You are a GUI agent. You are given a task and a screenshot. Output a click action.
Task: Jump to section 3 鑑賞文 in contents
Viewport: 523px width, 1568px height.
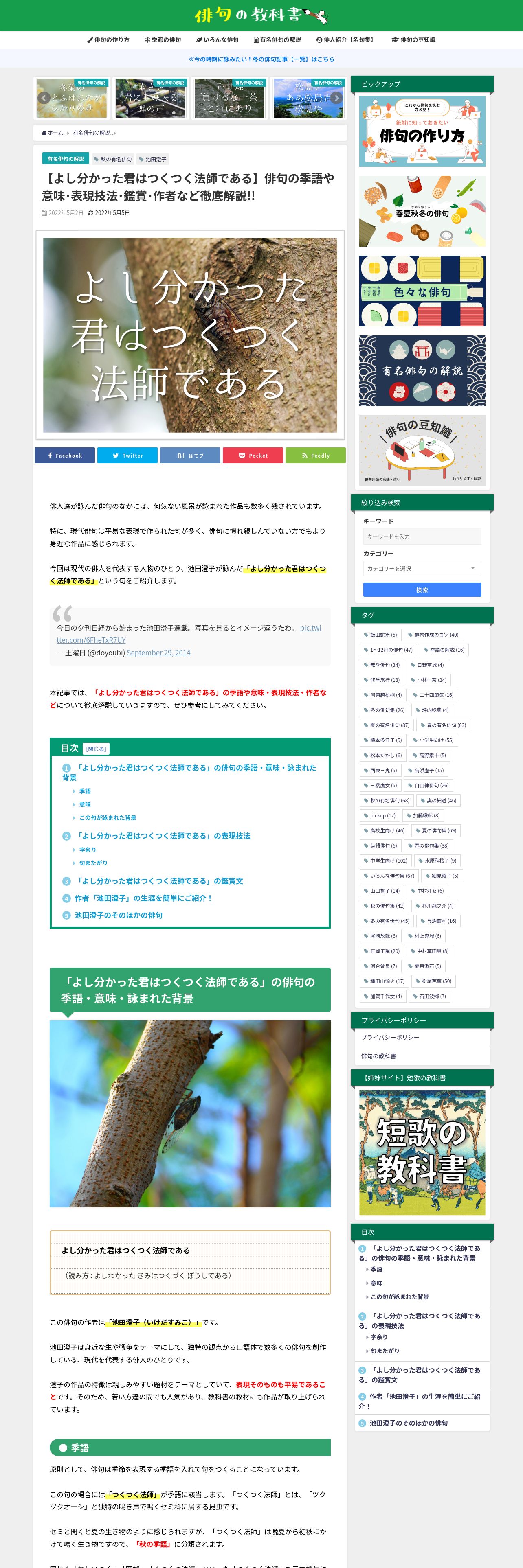tap(153, 881)
